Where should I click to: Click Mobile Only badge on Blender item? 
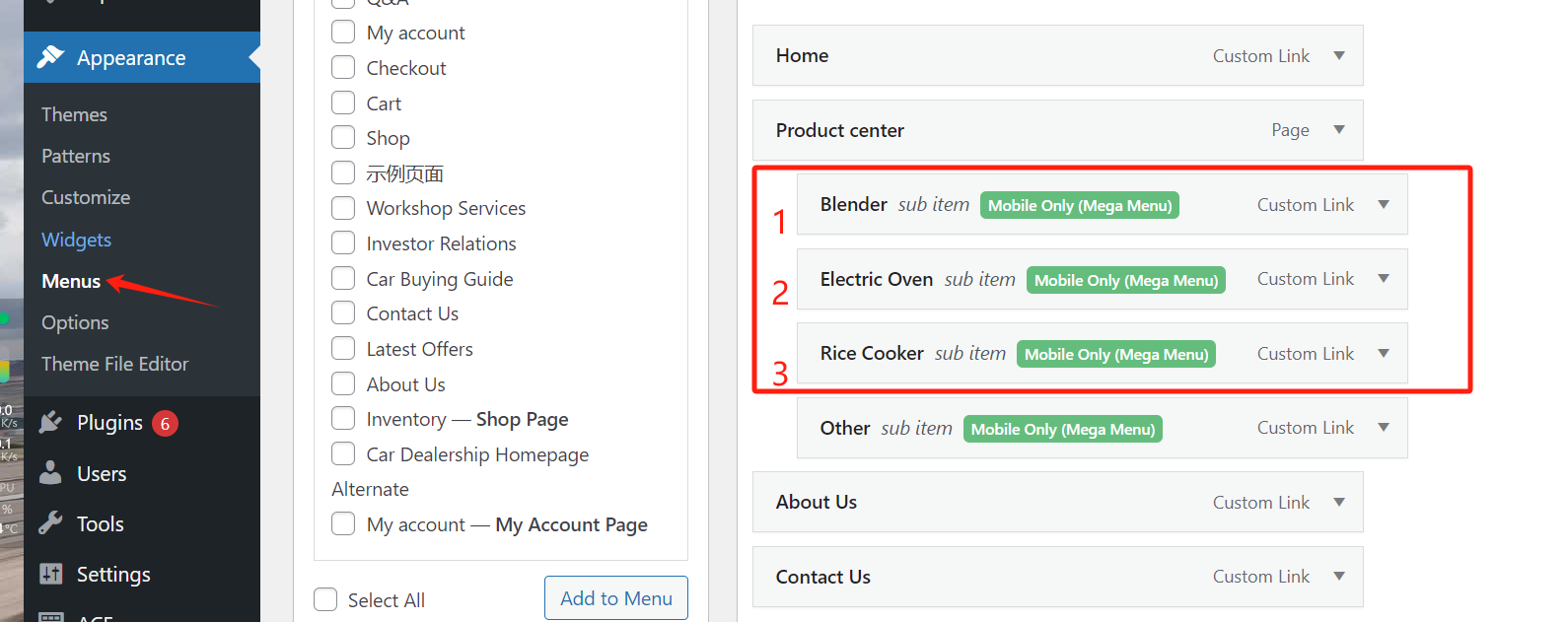click(1080, 205)
